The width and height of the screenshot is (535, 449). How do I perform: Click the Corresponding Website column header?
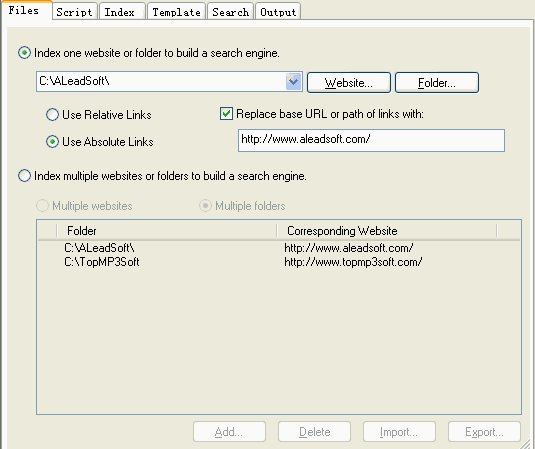(387, 231)
